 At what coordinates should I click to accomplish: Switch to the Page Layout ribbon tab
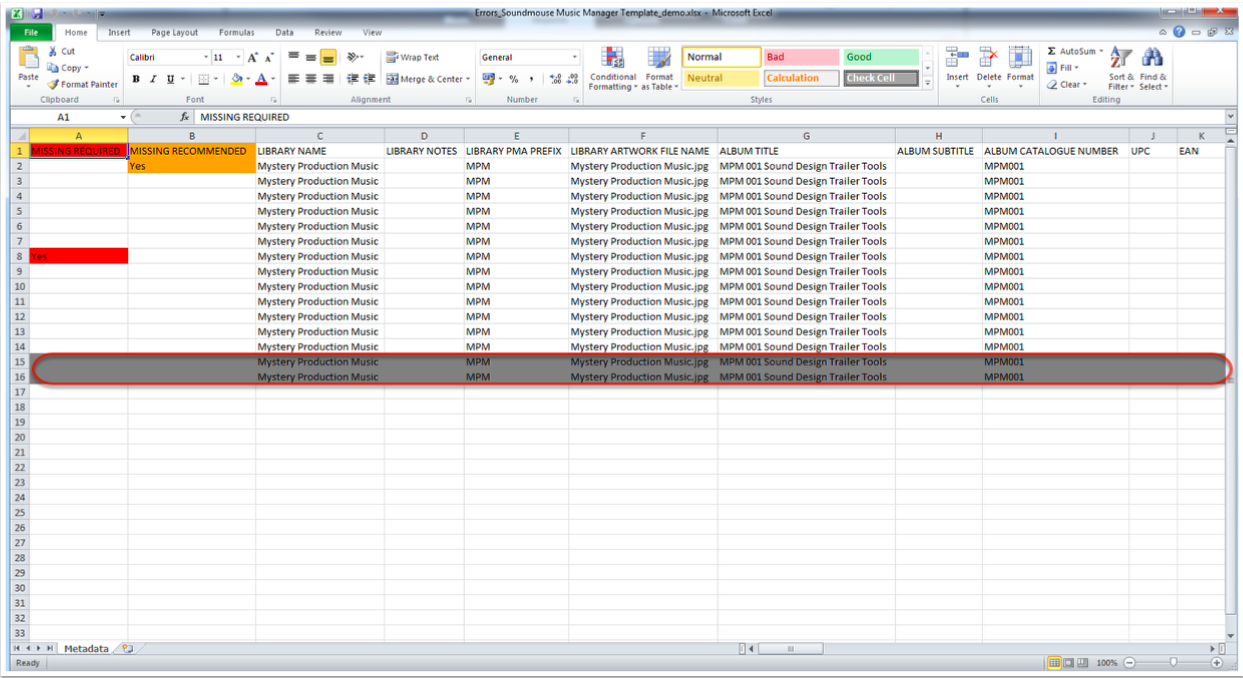click(x=174, y=33)
